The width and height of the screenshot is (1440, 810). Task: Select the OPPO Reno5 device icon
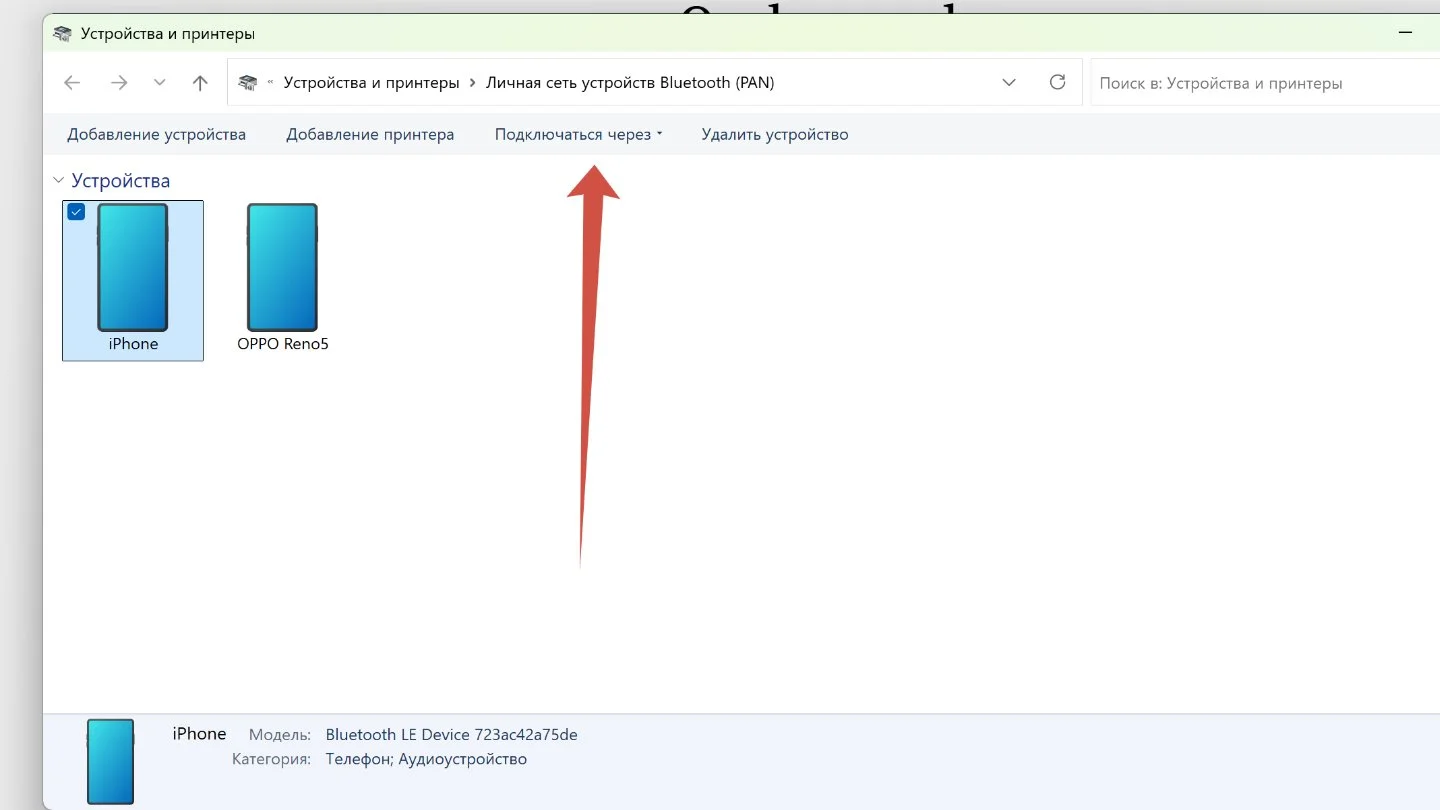pos(283,267)
